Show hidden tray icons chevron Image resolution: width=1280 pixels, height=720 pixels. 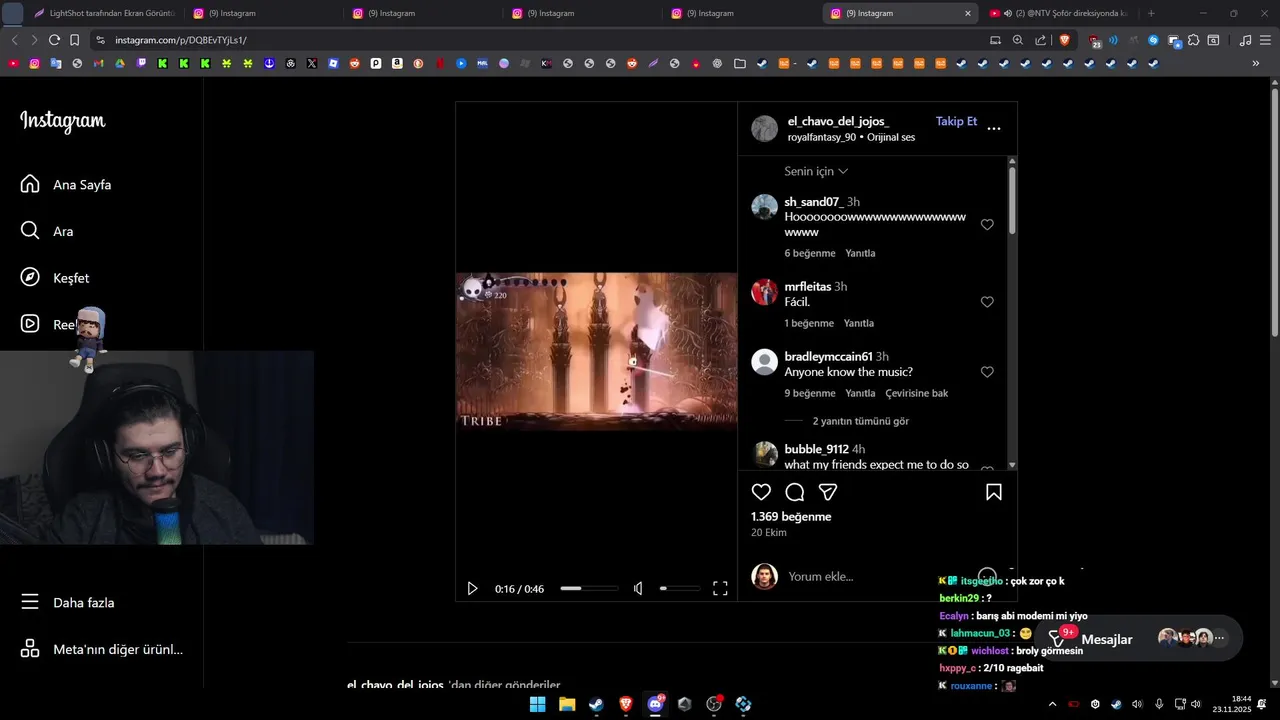(1052, 704)
